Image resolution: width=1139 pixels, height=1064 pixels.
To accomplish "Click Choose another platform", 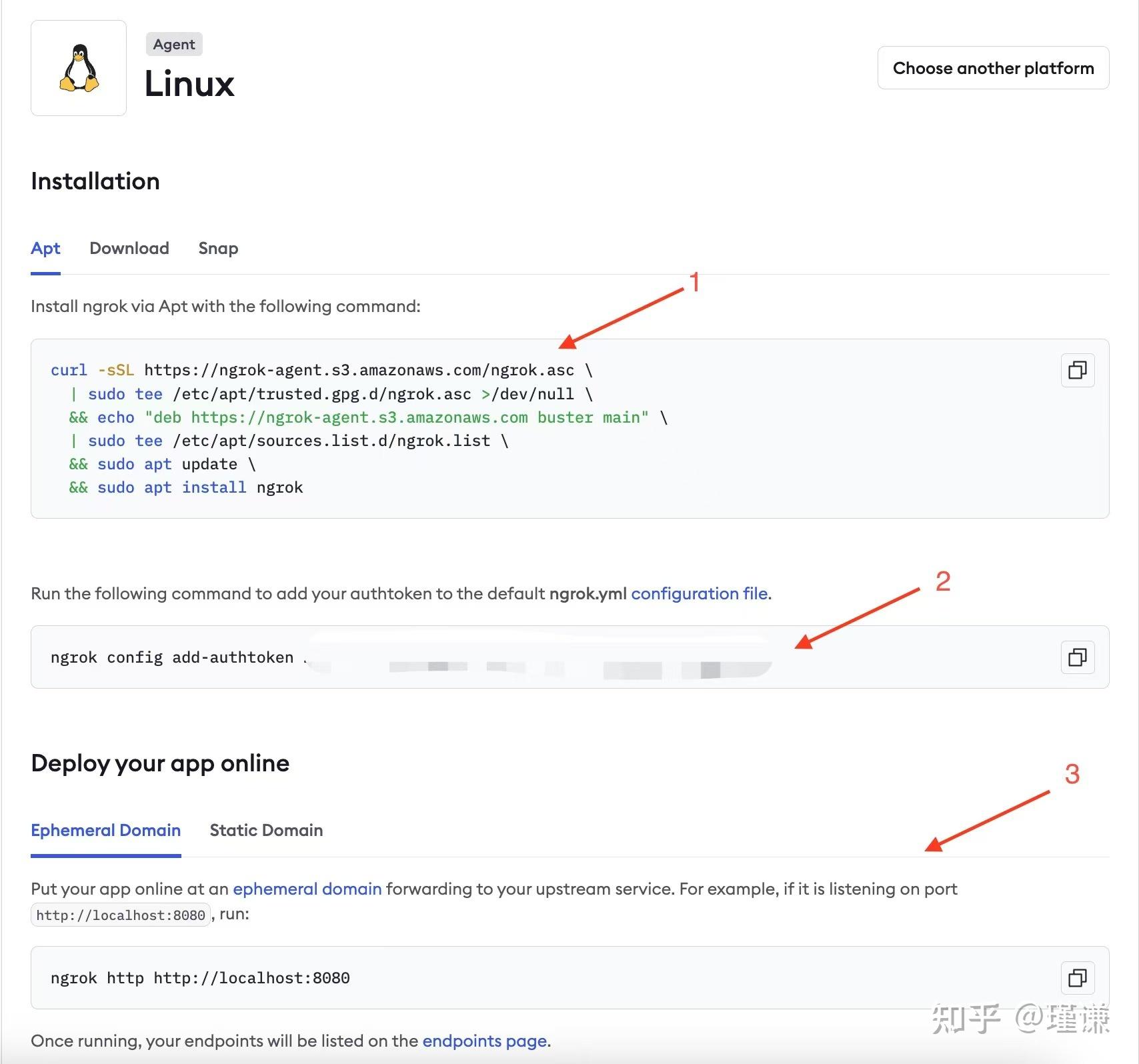I will pyautogui.click(x=992, y=67).
